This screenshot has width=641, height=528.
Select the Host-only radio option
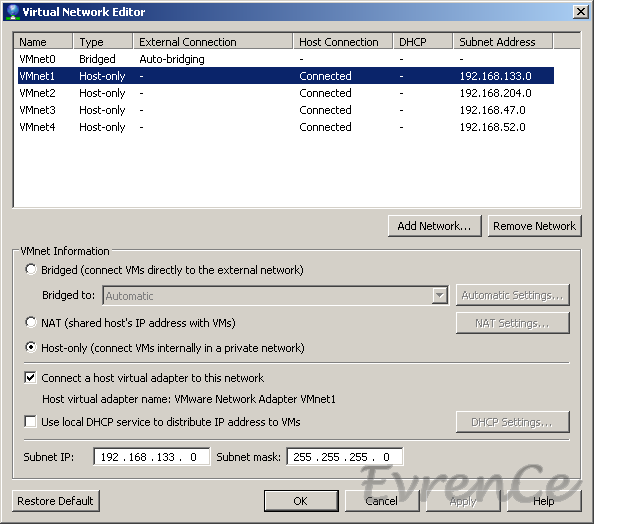pyautogui.click(x=32, y=348)
